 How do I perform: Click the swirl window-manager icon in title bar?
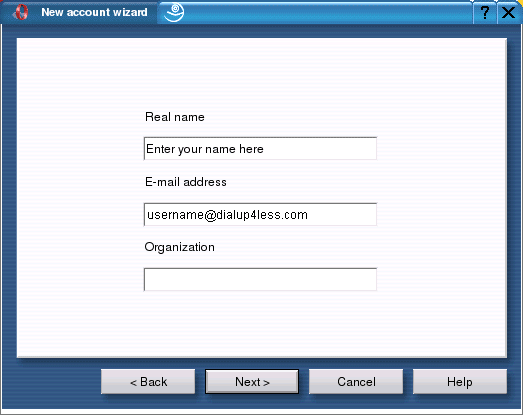coord(174,13)
